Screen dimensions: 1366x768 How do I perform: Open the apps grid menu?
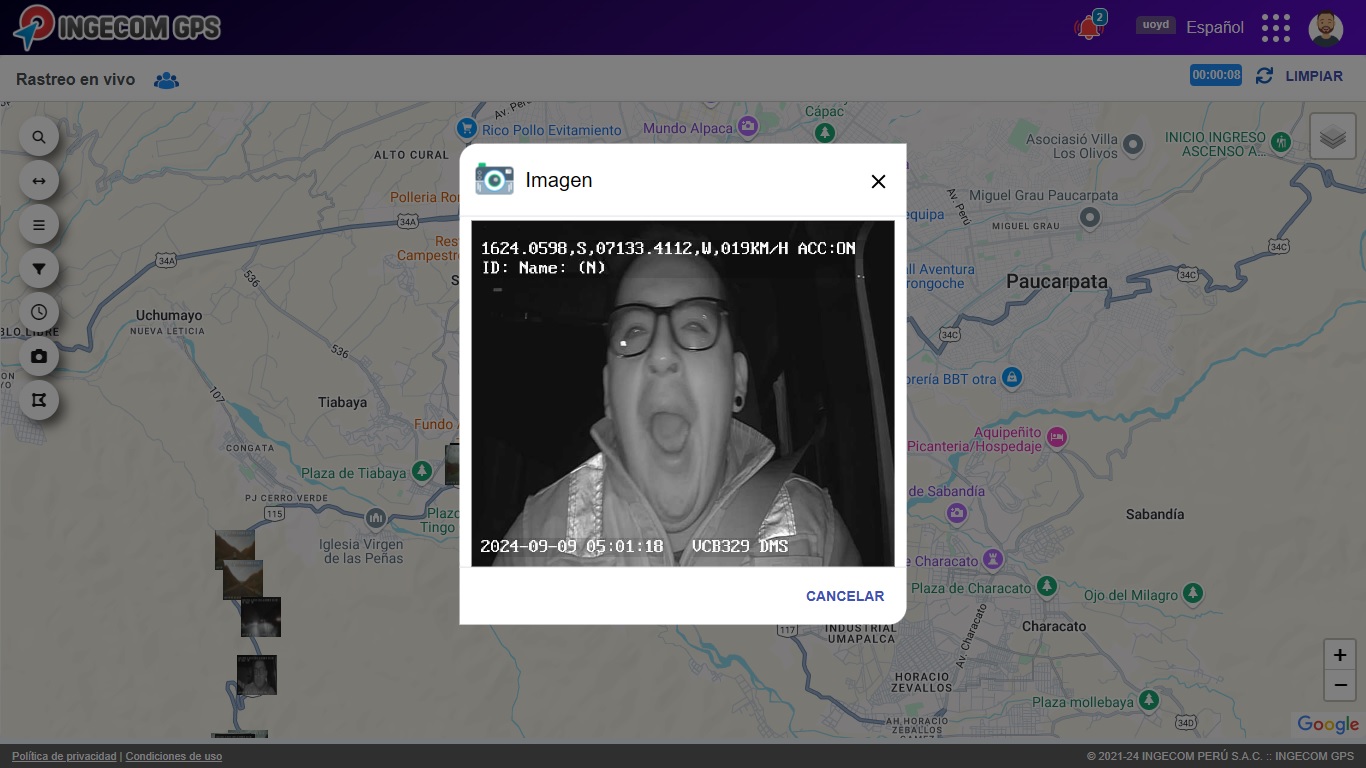pyautogui.click(x=1275, y=28)
